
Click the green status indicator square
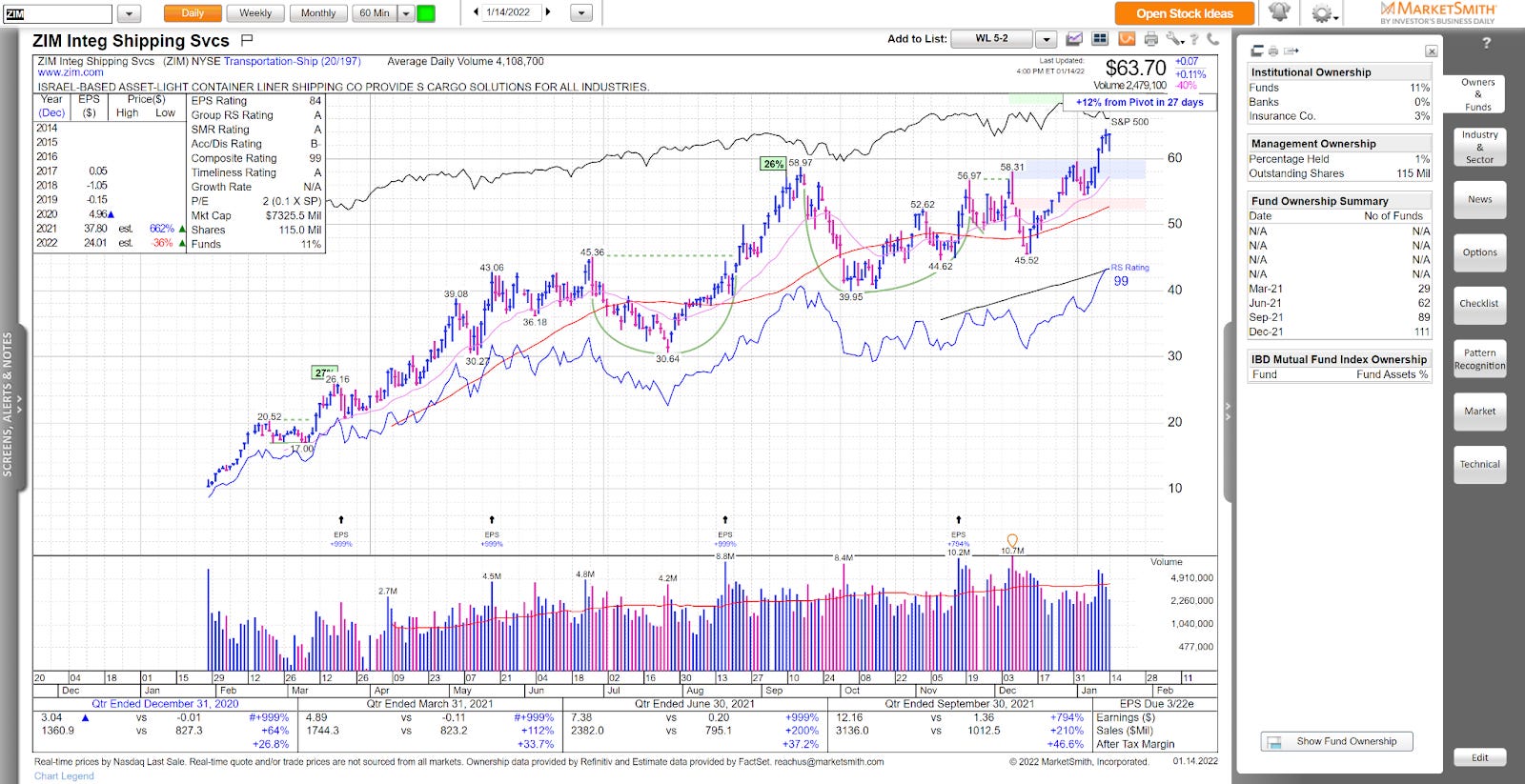tap(426, 13)
